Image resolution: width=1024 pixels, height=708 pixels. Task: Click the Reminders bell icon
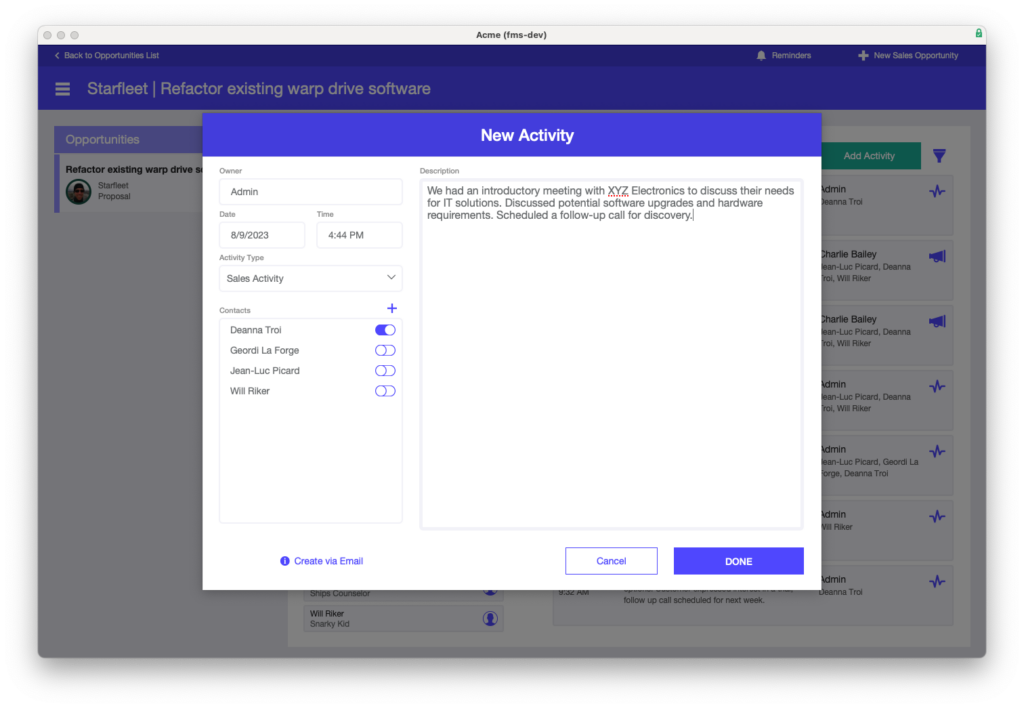(x=761, y=56)
